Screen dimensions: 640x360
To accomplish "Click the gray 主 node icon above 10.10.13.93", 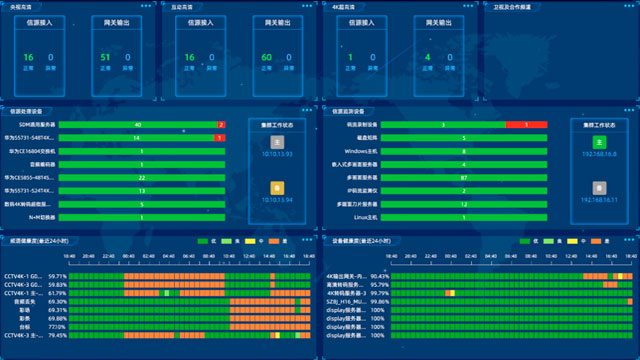I will pyautogui.click(x=277, y=142).
